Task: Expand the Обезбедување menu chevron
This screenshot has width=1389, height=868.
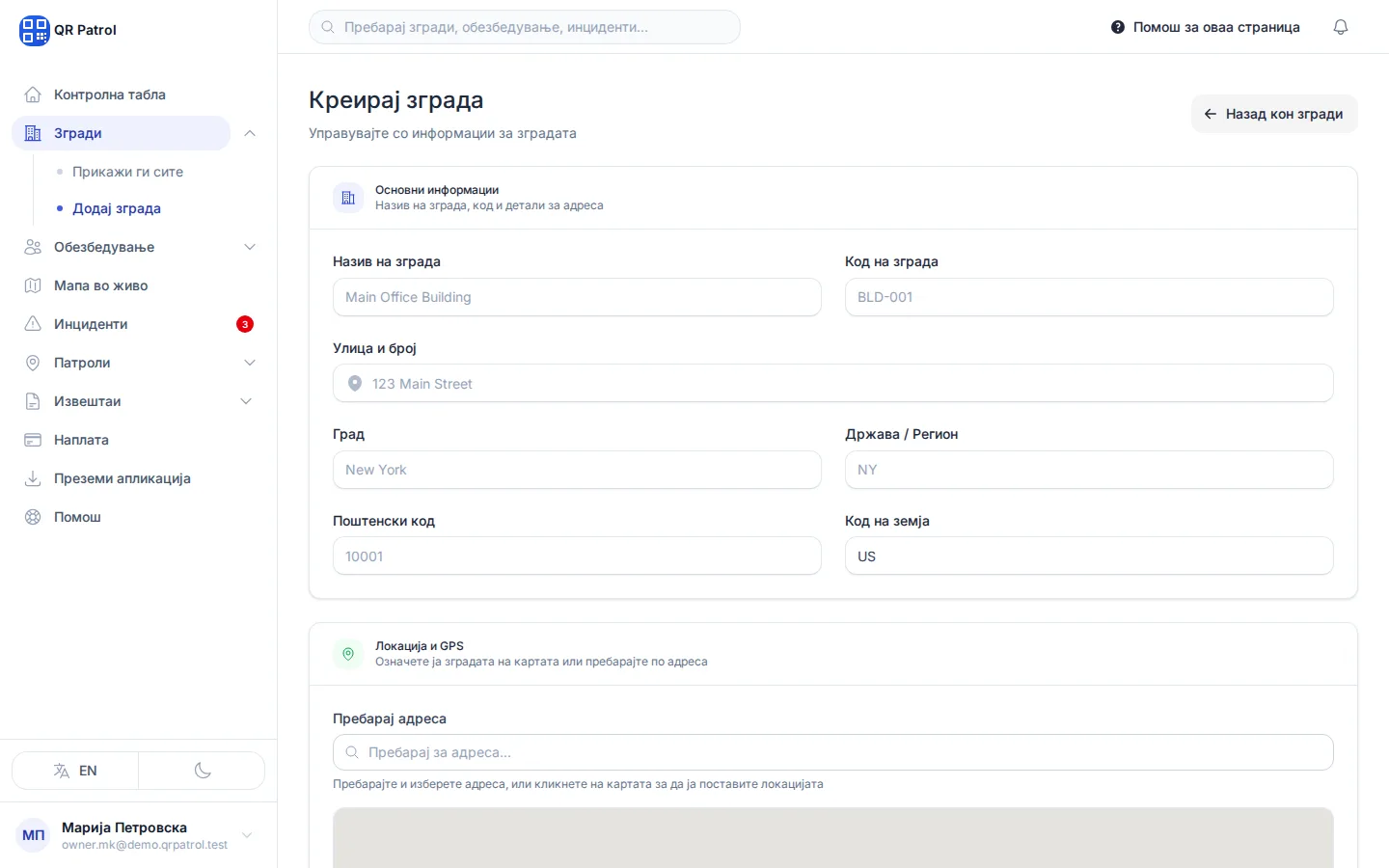Action: pyautogui.click(x=250, y=247)
